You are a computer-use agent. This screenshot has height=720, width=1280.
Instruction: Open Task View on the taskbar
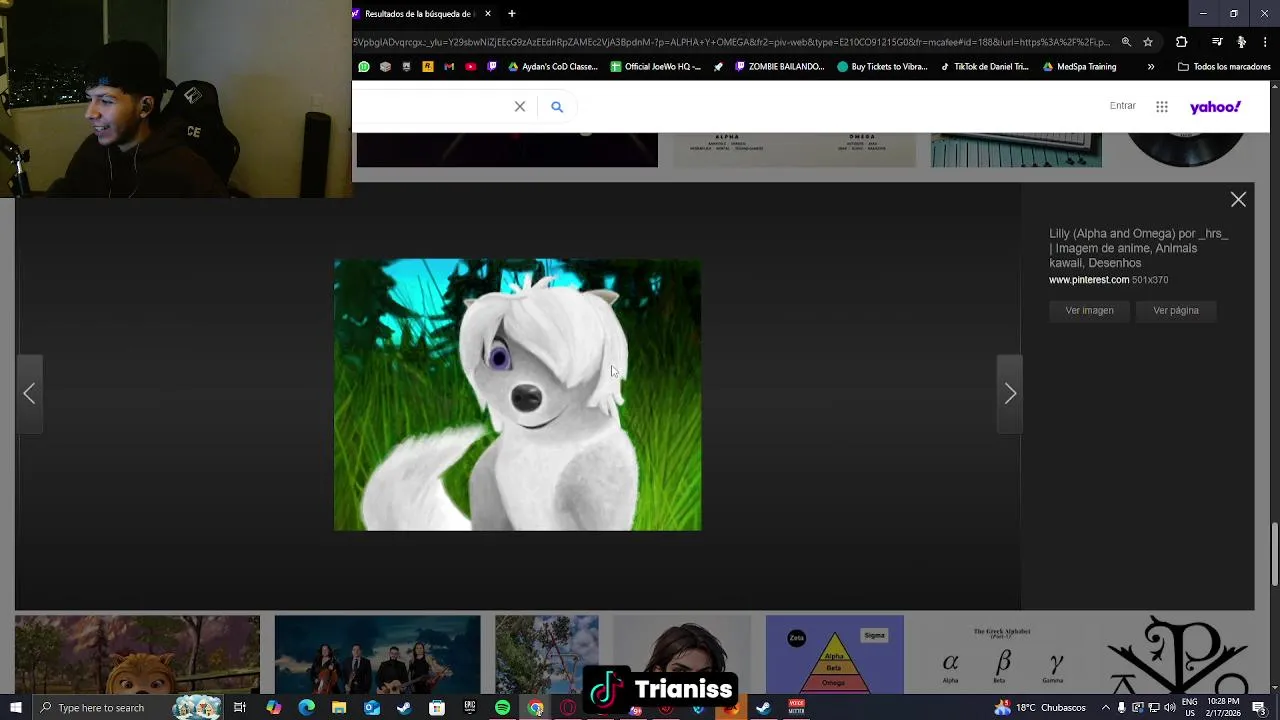pos(240,708)
